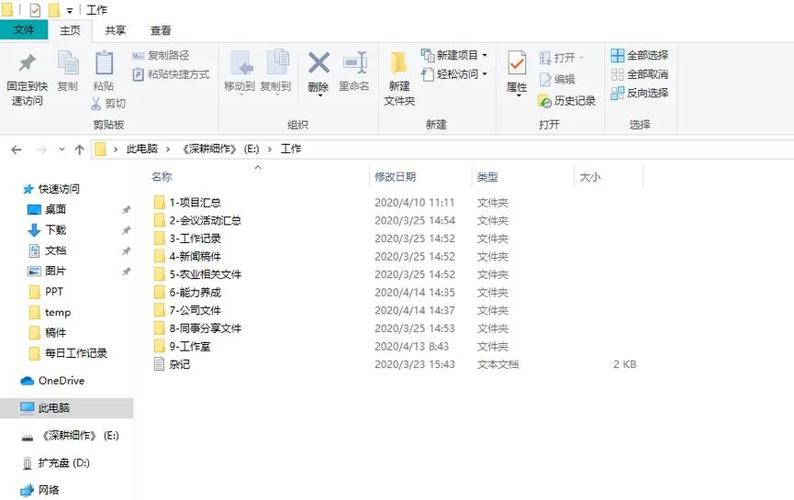Open the New Item dropdown
794x500 pixels.
[x=454, y=55]
